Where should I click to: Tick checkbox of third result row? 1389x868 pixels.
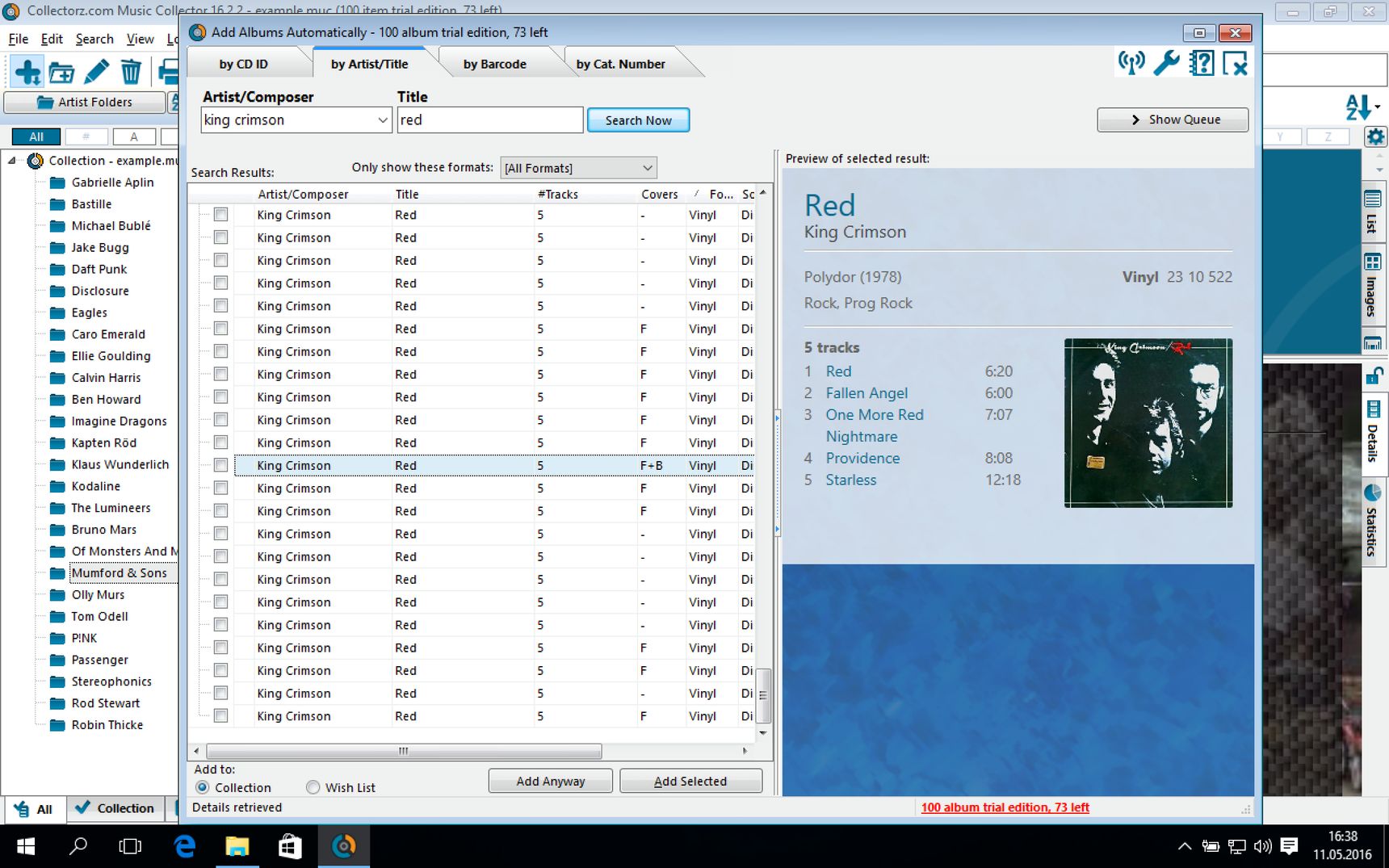point(220,260)
